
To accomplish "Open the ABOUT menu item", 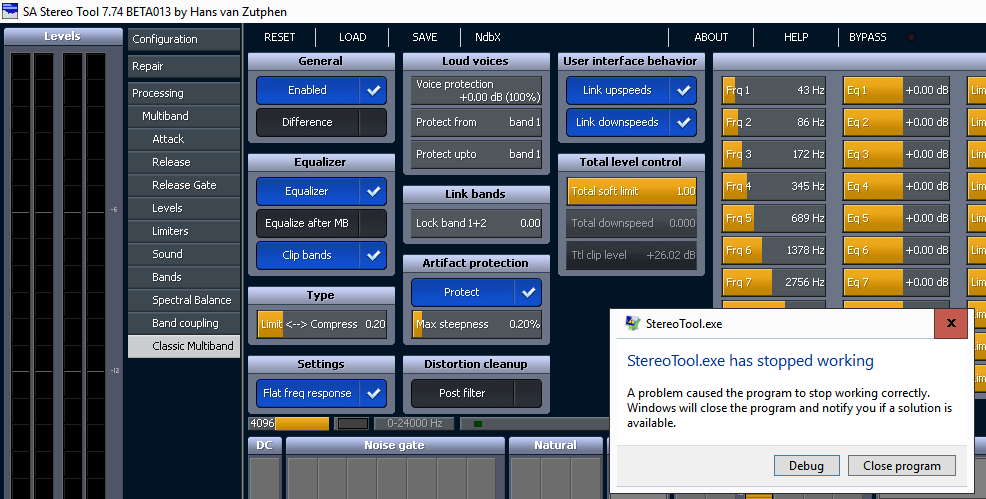I will [x=711, y=37].
